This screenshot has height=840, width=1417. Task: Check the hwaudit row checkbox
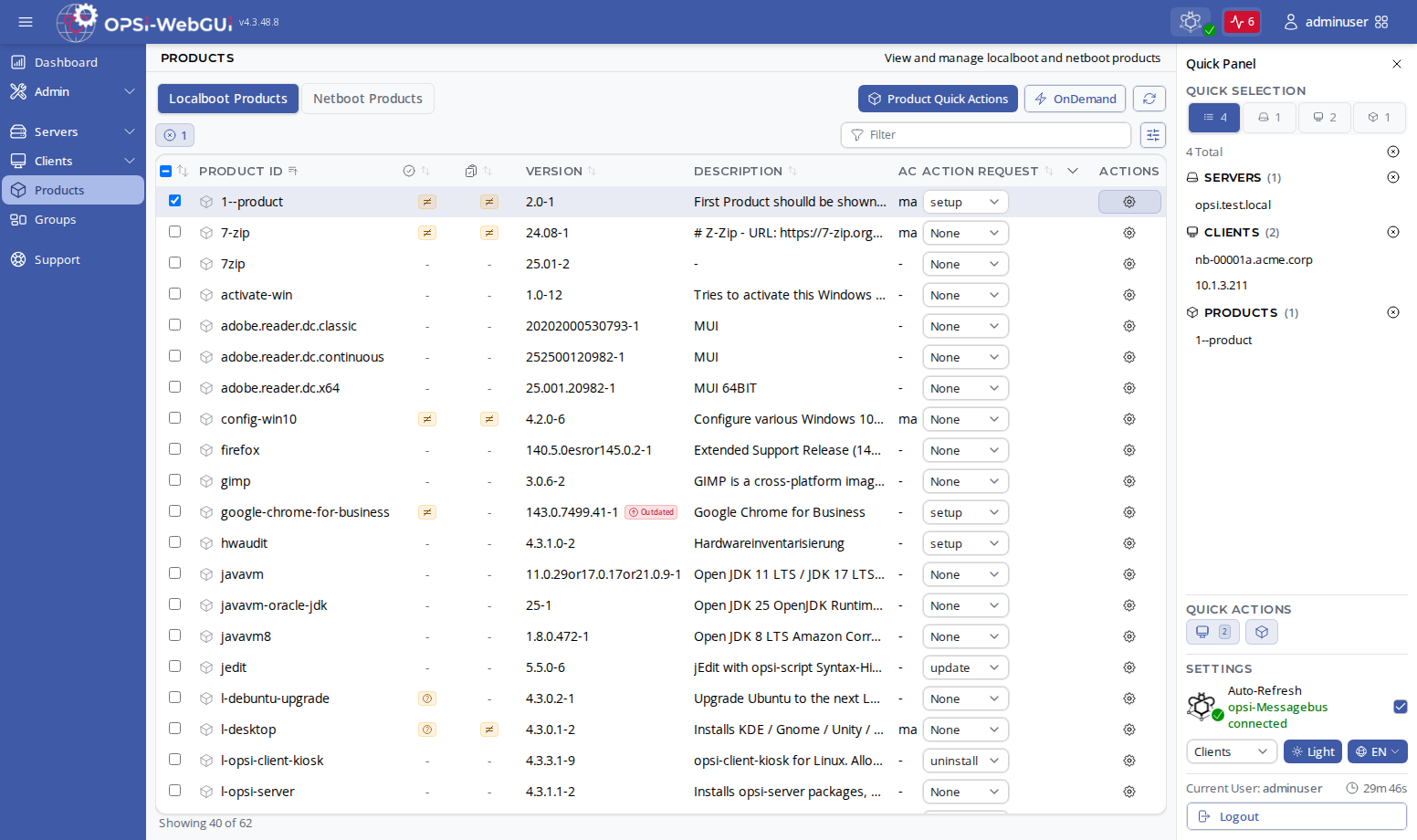pyautogui.click(x=175, y=542)
